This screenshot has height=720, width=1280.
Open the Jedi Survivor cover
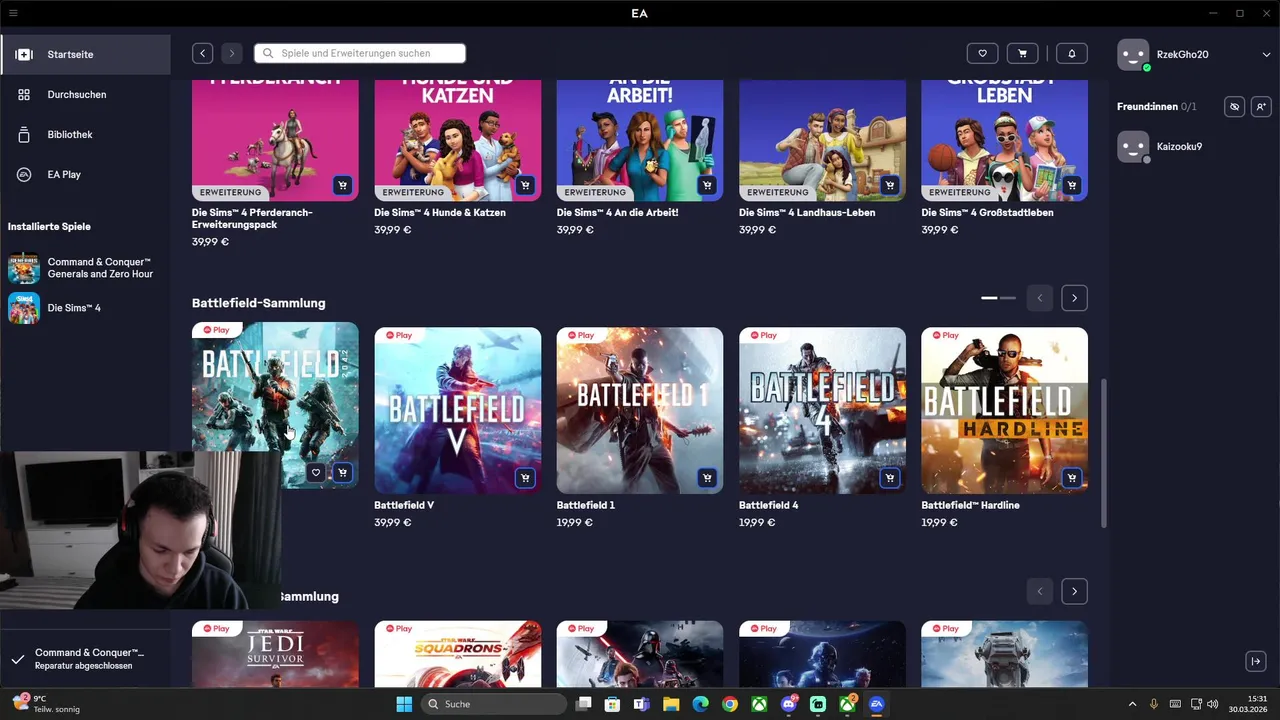pos(275,654)
